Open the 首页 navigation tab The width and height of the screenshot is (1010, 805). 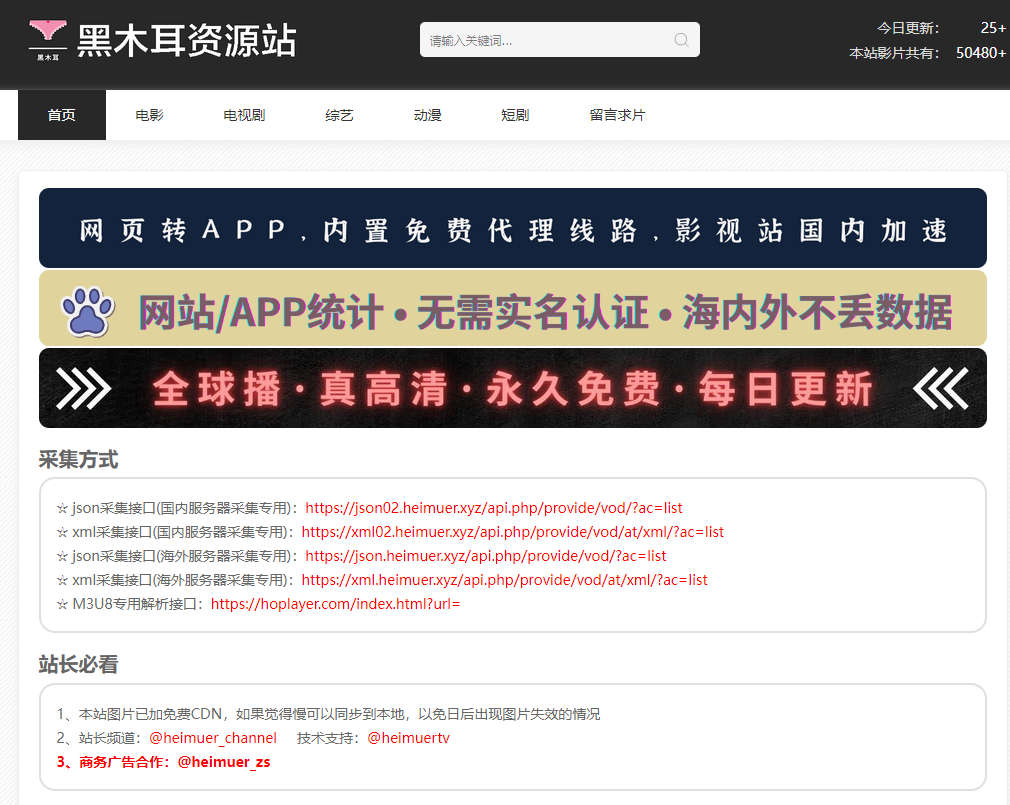point(62,115)
